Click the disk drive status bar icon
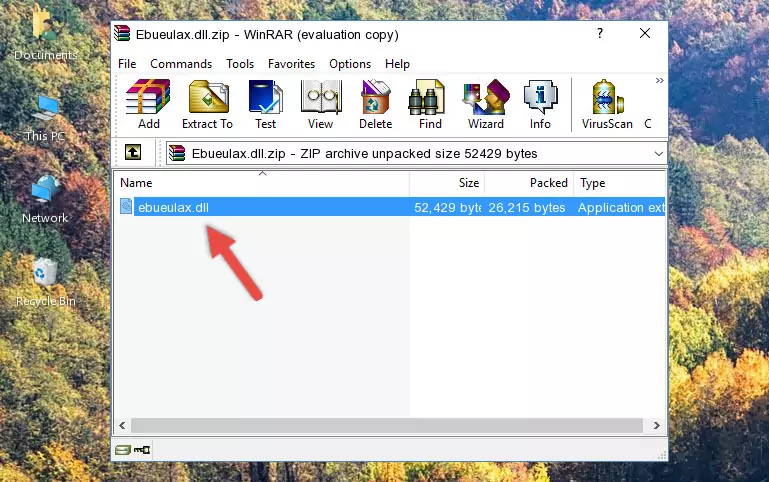The width and height of the screenshot is (769, 482). [123, 449]
